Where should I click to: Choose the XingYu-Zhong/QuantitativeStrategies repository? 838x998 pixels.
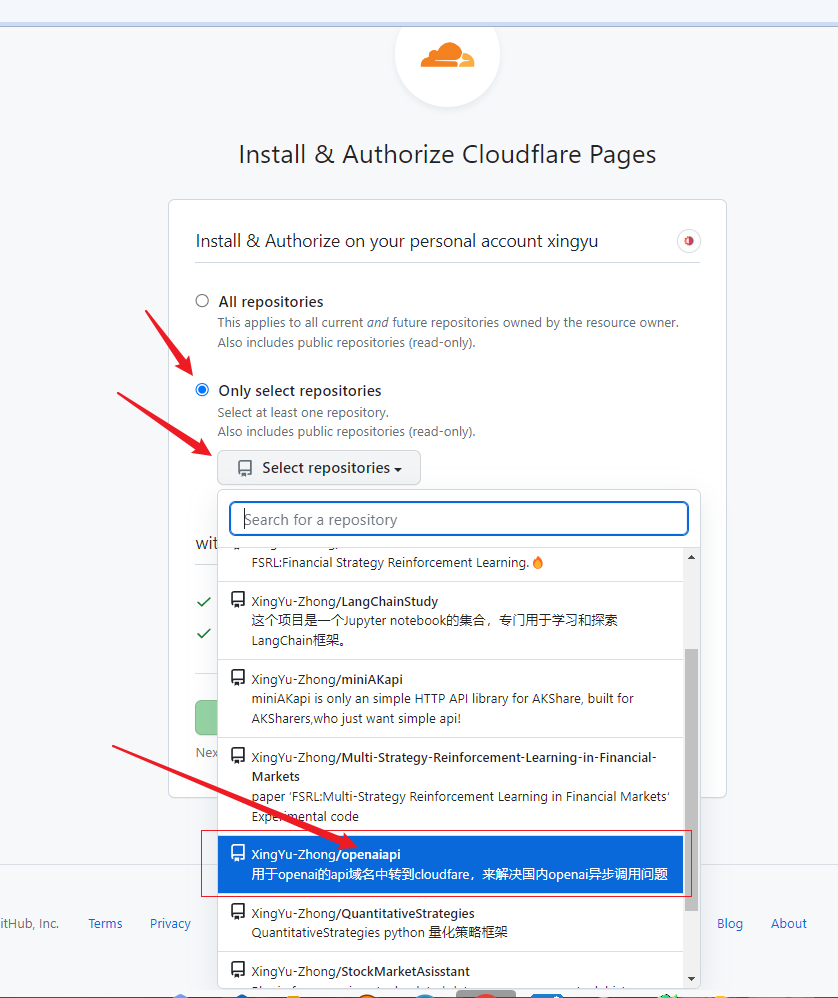pyautogui.click(x=450, y=923)
